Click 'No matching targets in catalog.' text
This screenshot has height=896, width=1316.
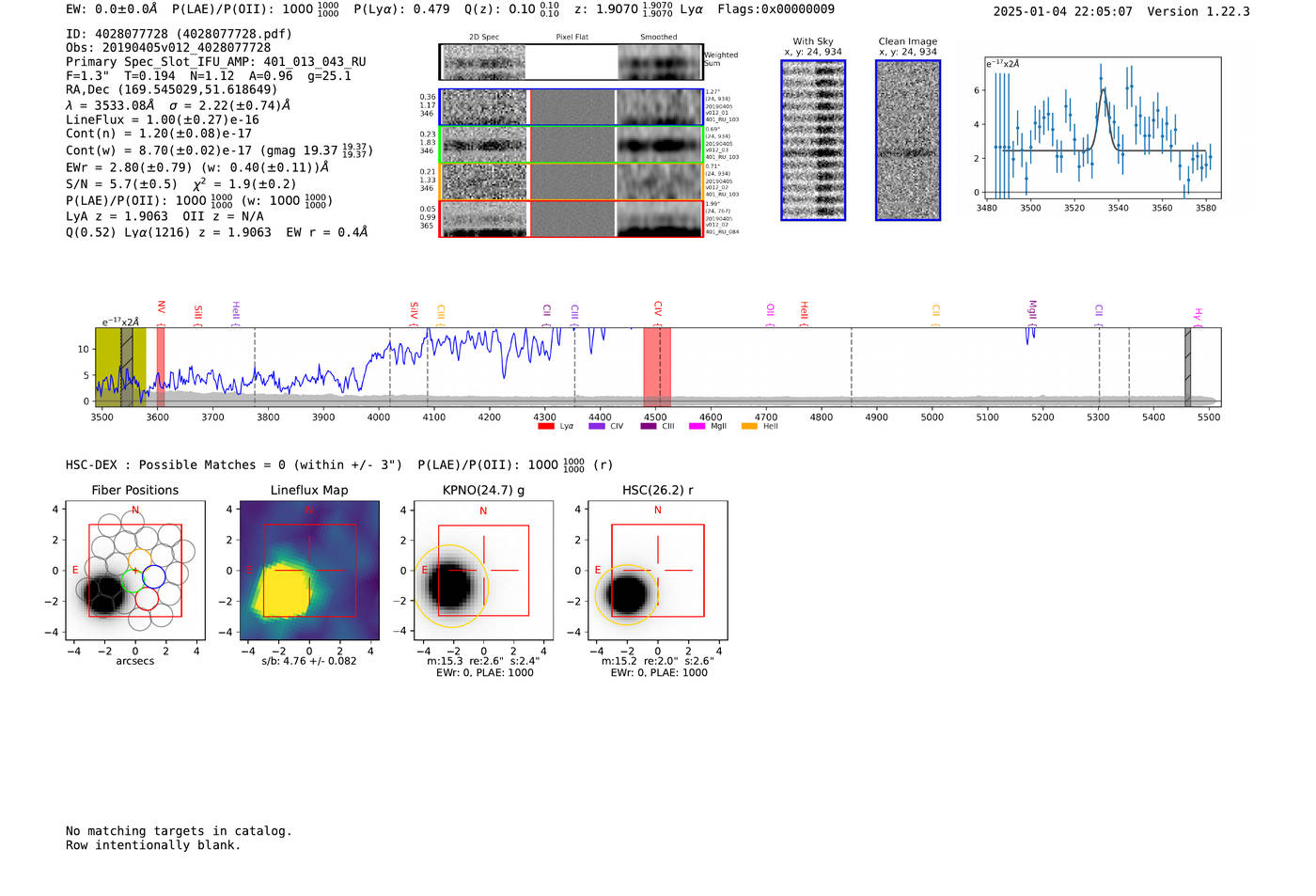click(x=179, y=831)
